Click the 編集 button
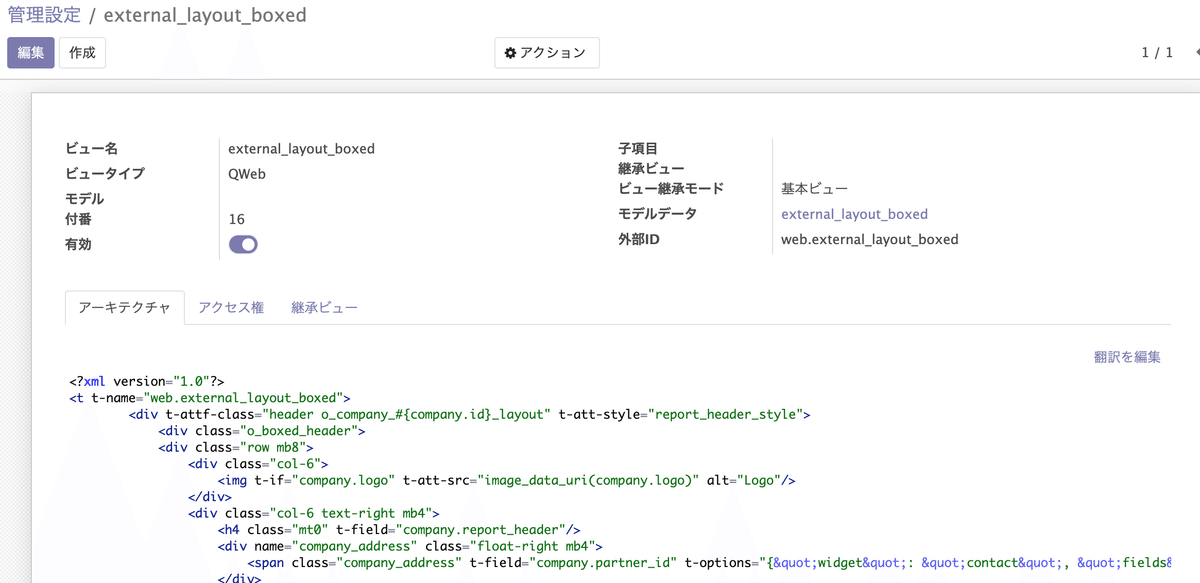1200x583 pixels. pyautogui.click(x=30, y=53)
